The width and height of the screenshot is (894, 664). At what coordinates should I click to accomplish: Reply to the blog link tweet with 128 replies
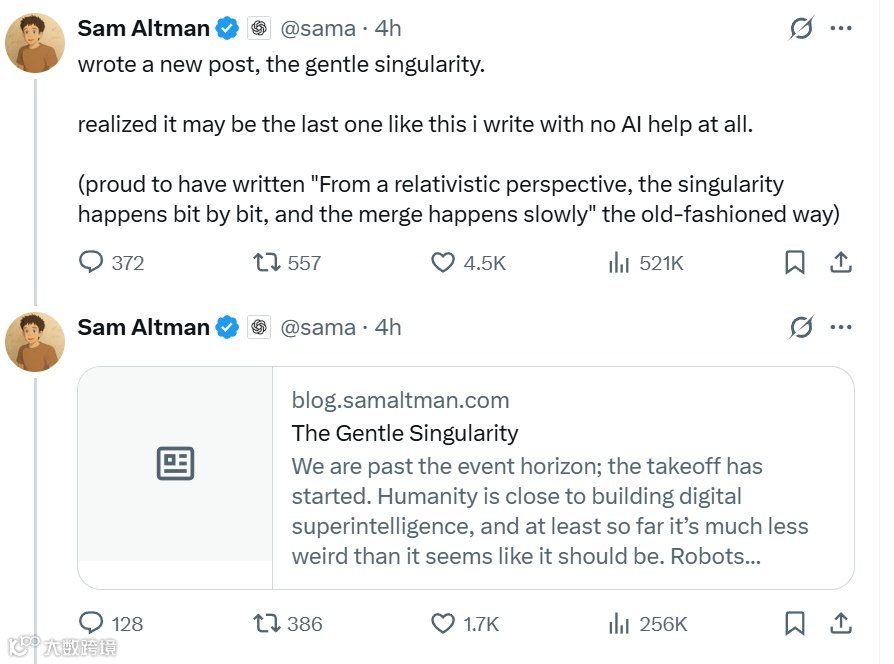(x=92, y=624)
